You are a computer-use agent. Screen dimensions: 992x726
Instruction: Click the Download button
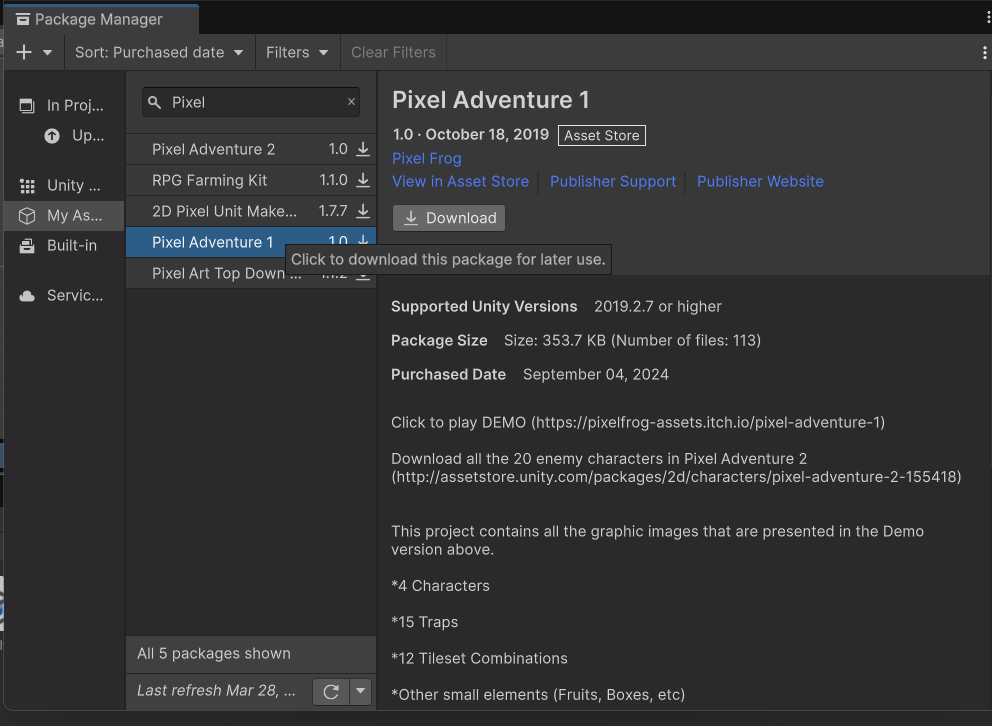click(x=449, y=218)
